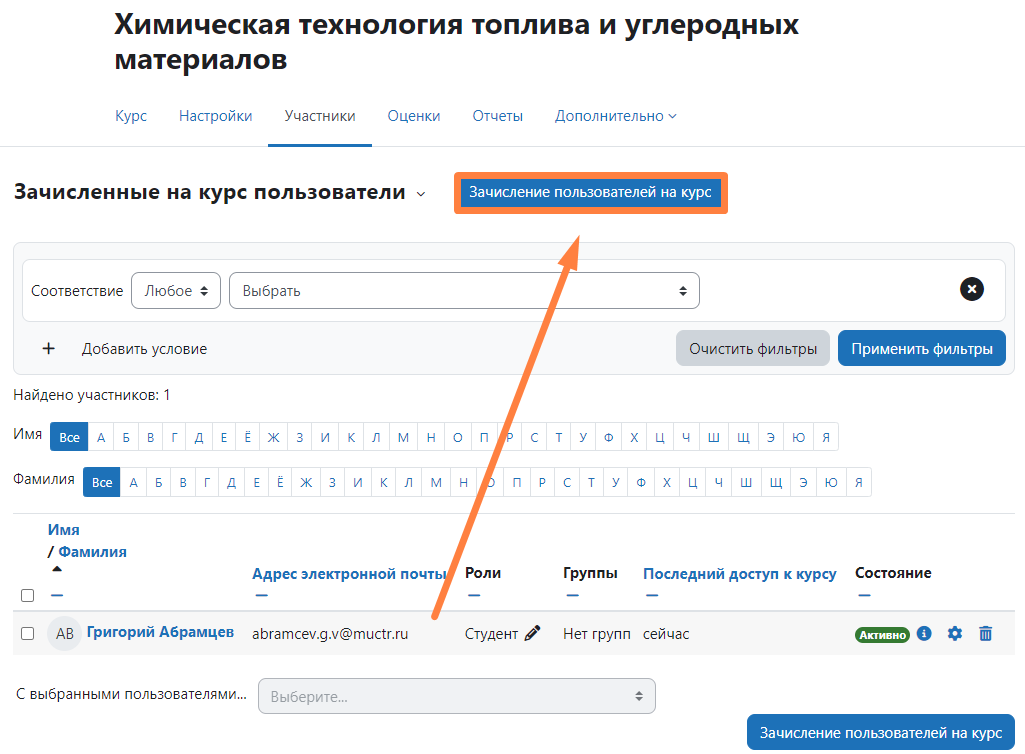Open the Любое match dropdown
The width and height of the screenshot is (1025, 754).
coord(176,291)
